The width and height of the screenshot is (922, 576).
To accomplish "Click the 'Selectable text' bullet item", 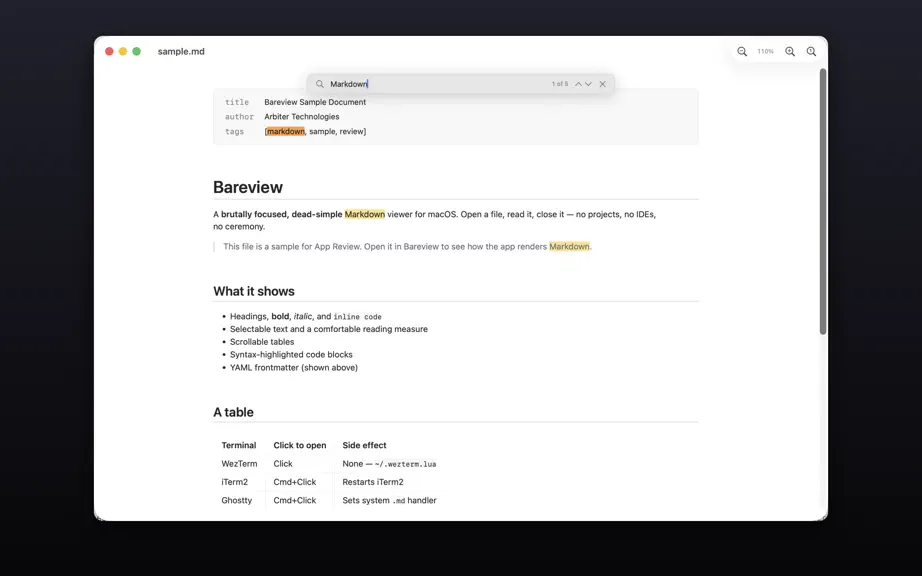I will click(329, 329).
